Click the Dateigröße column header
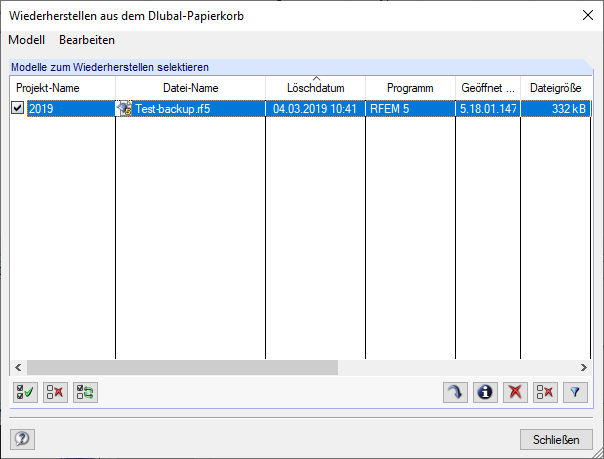604x459 pixels. pyautogui.click(x=556, y=88)
